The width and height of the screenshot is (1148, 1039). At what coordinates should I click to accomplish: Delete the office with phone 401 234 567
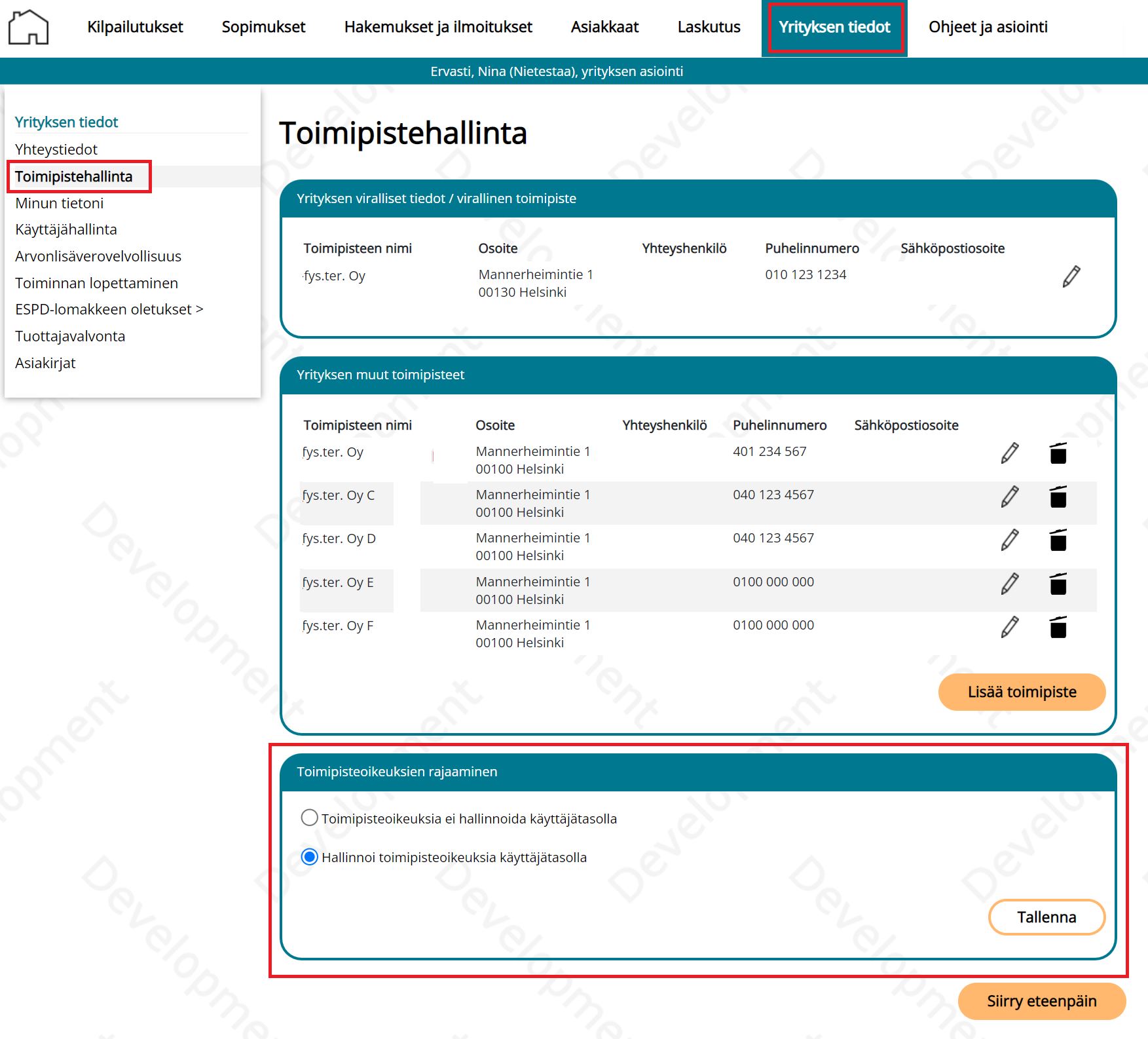[x=1058, y=453]
